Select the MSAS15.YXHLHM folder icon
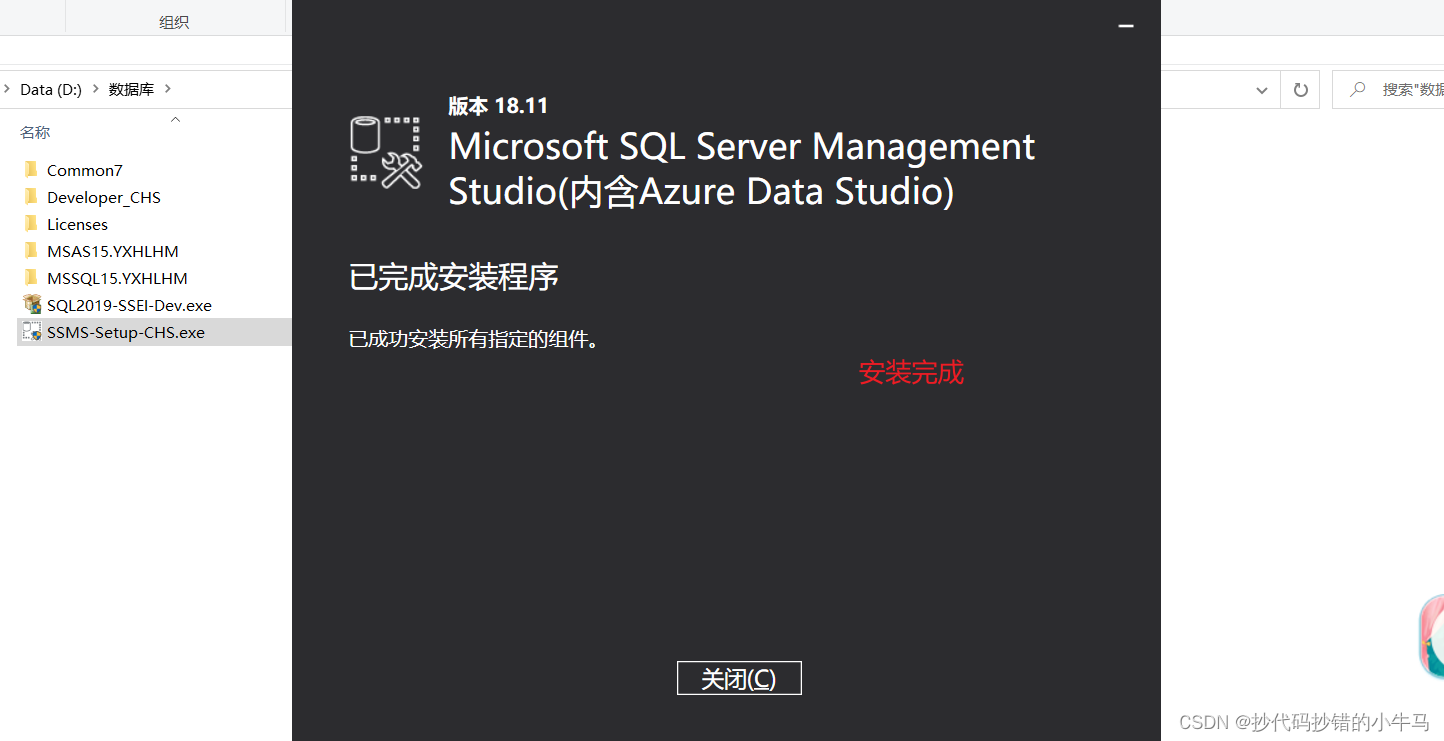The image size is (1444, 741). 31,251
